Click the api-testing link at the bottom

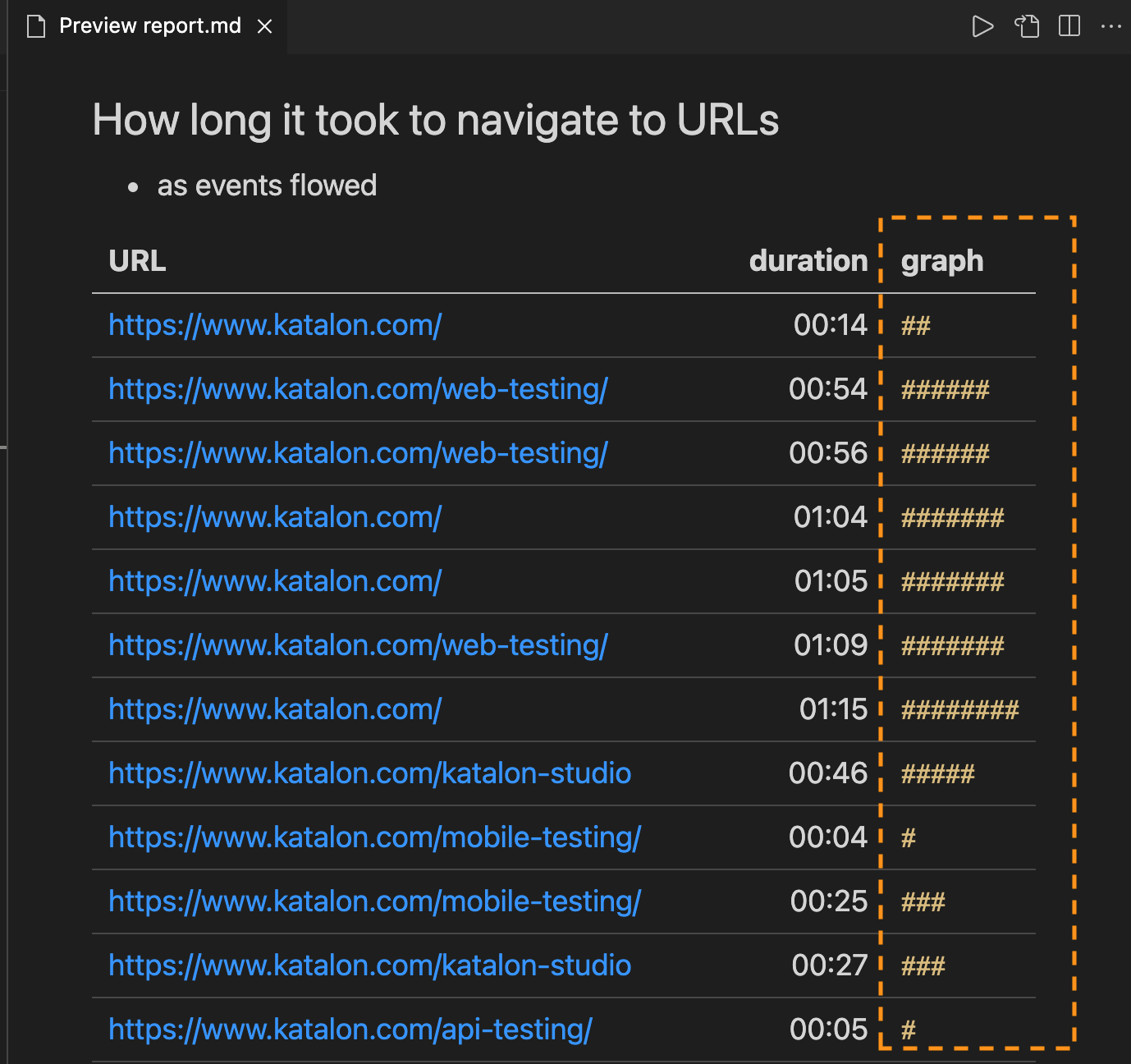pyautogui.click(x=350, y=1029)
